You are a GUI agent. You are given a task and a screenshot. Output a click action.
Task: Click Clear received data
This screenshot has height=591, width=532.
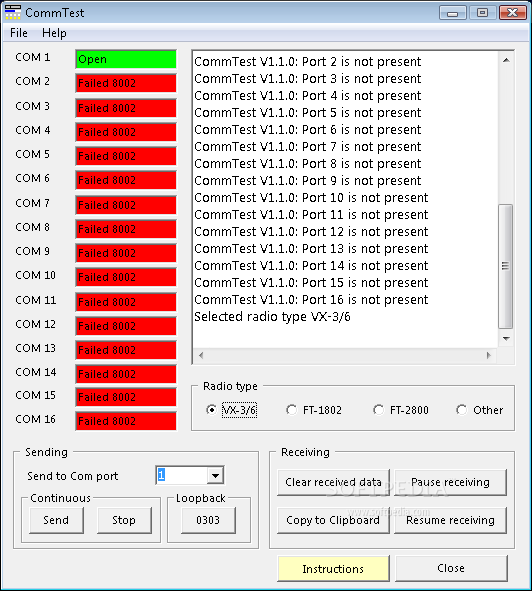(x=333, y=482)
